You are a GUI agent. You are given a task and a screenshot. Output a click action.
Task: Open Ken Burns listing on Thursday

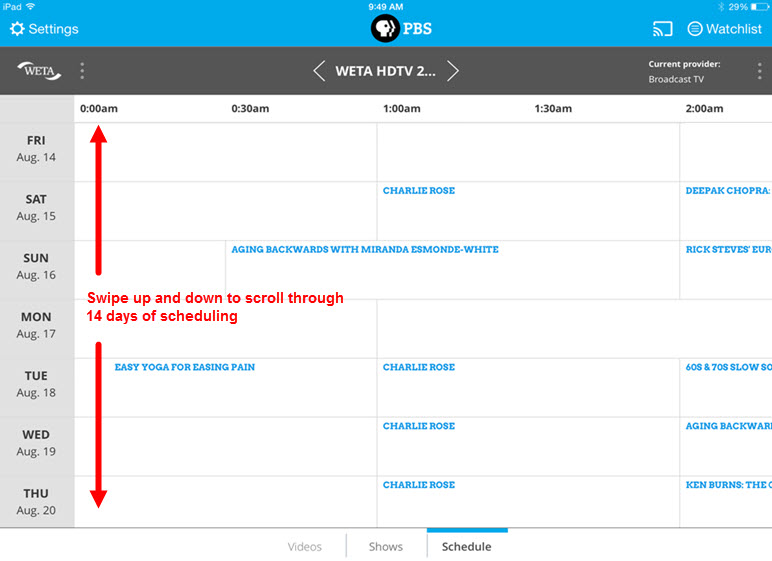[x=728, y=485]
